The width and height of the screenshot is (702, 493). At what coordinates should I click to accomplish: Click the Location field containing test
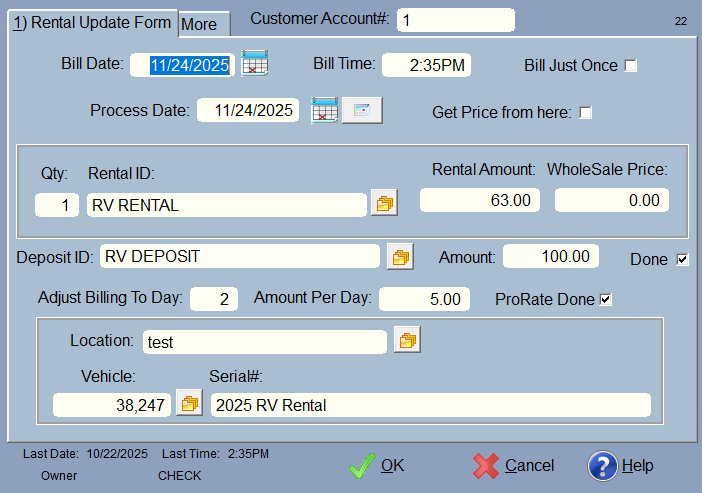(x=265, y=342)
